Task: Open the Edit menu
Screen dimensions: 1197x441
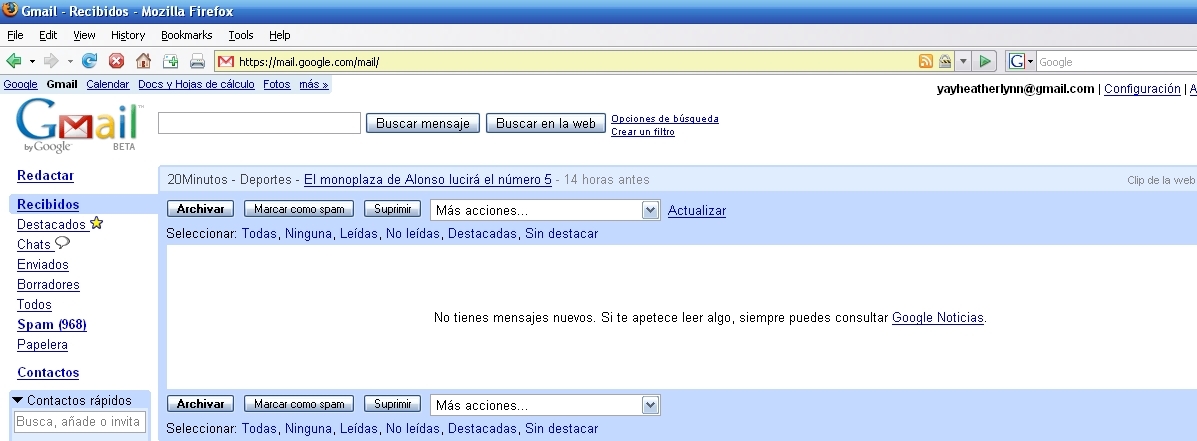Action: pyautogui.click(x=48, y=35)
